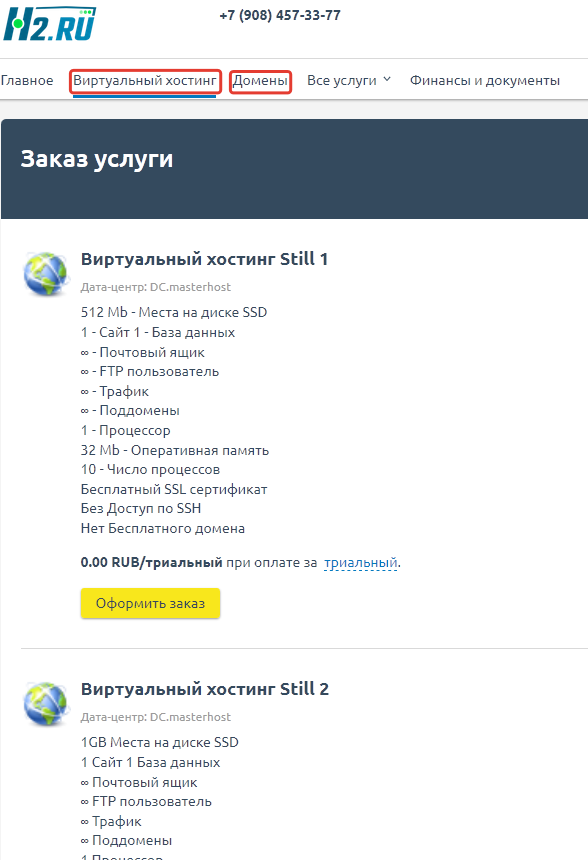Viewport: 588px width, 860px height.
Task: Switch to the Виртуальный хостинг tab
Action: click(x=145, y=81)
